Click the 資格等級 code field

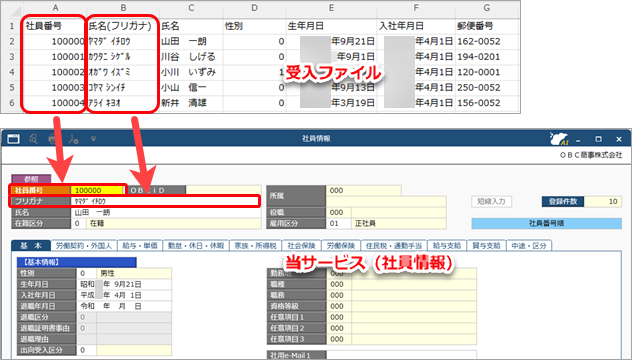339,306
